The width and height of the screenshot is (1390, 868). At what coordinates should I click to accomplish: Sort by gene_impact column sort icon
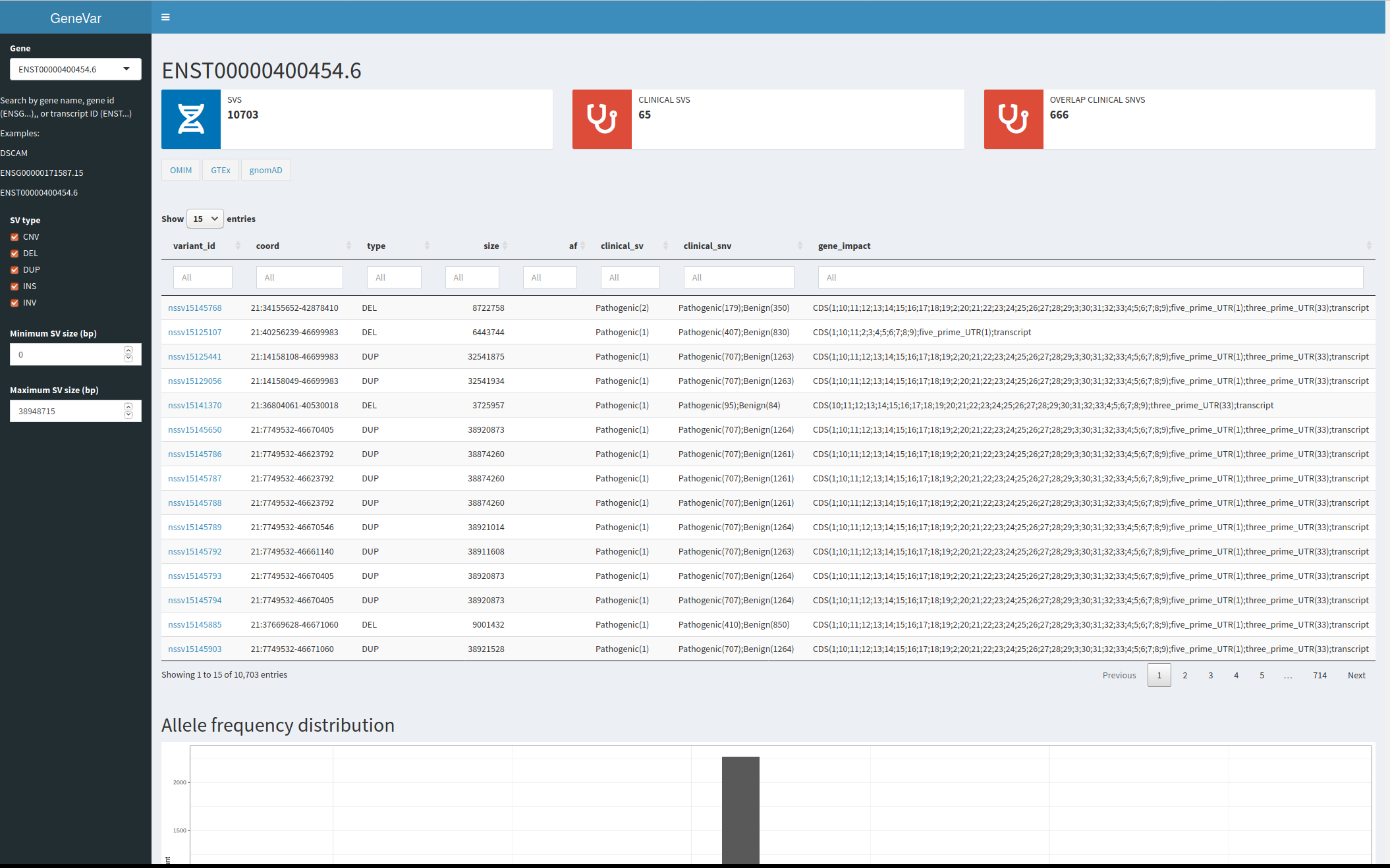click(1368, 246)
